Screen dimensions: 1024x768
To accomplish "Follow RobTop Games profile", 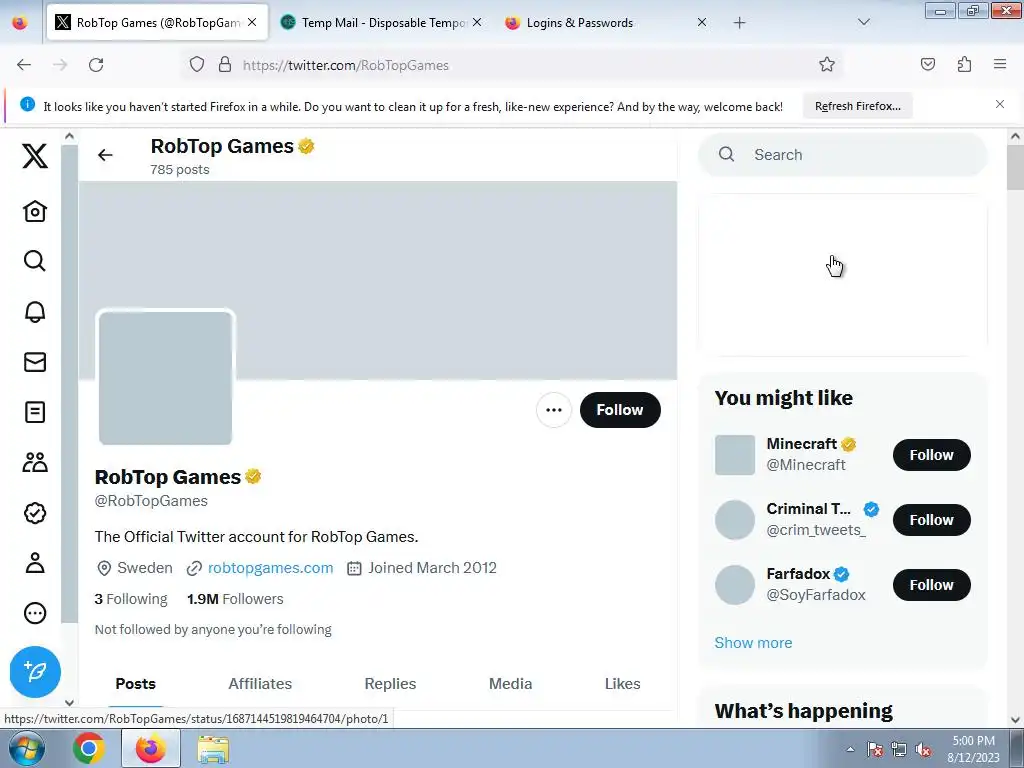I will click(x=620, y=410).
